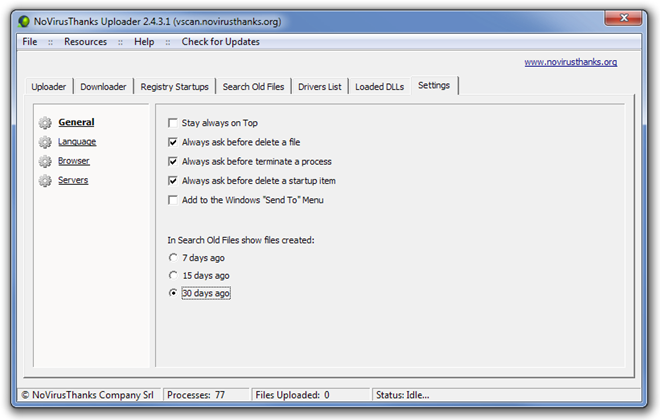Open the www.novirusthanks.org link
660x420 pixels.
[x=571, y=62]
